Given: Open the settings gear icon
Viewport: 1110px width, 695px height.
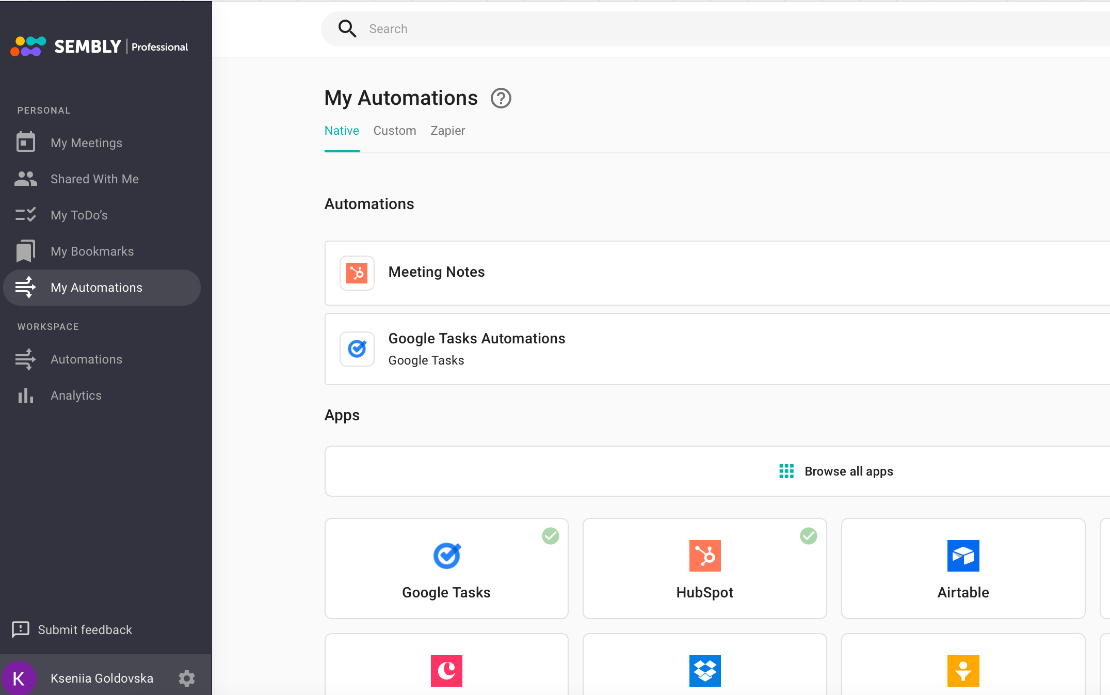Looking at the screenshot, I should click(187, 678).
